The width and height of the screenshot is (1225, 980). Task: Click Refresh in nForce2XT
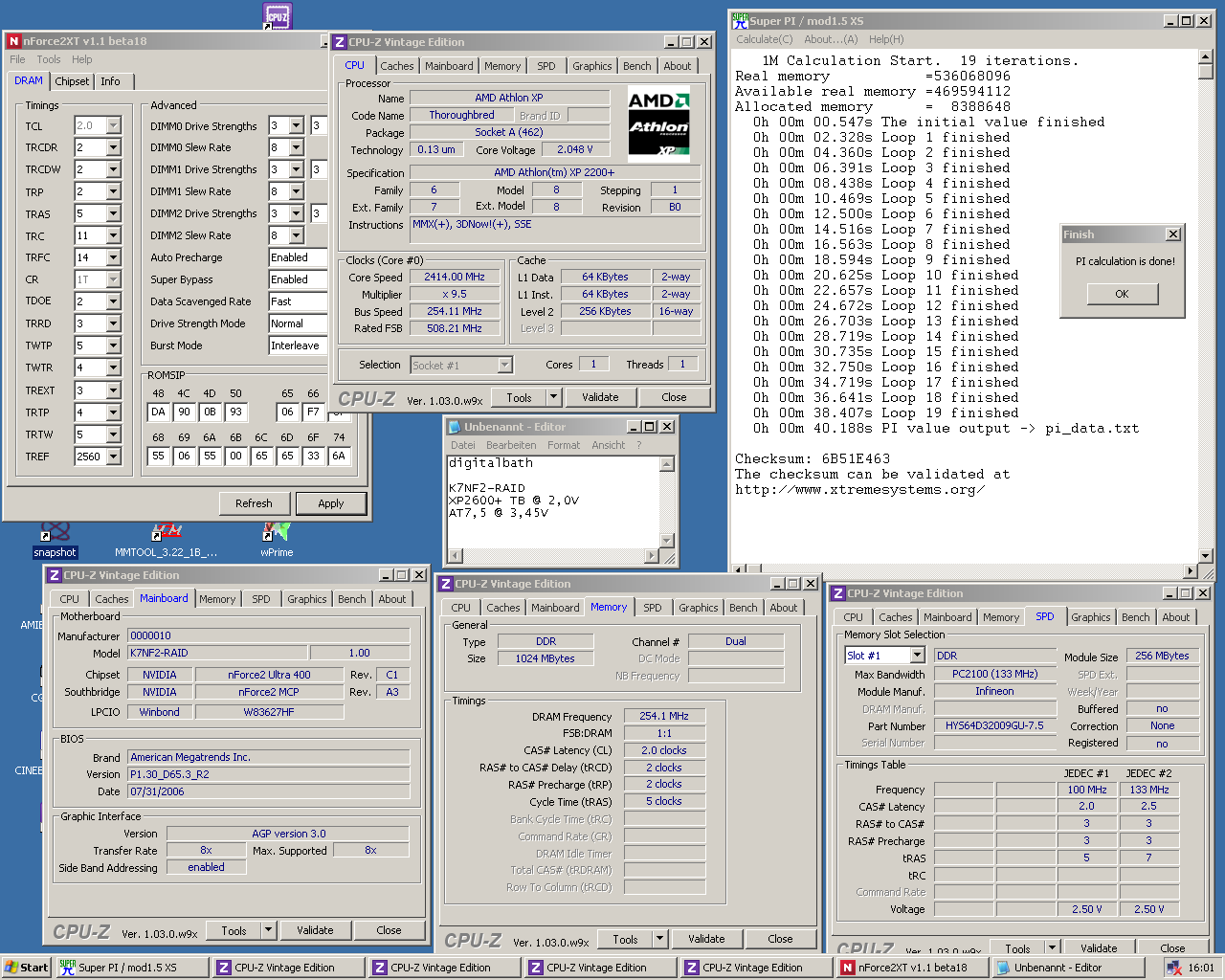coord(254,503)
